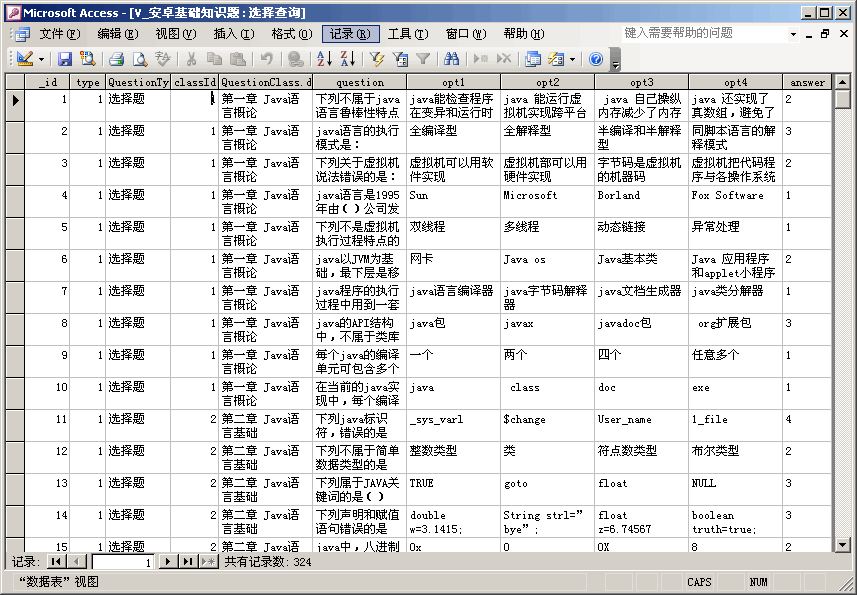Viewport: 857px width, 595px height.
Task: Run the spelling check icon
Action: 162,58
